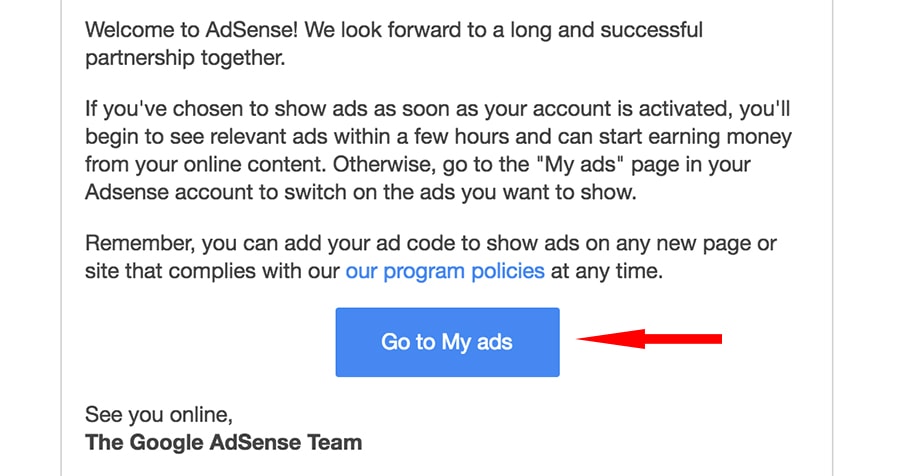
Task: Click the words "at any time." after the link
Action: coord(607,270)
